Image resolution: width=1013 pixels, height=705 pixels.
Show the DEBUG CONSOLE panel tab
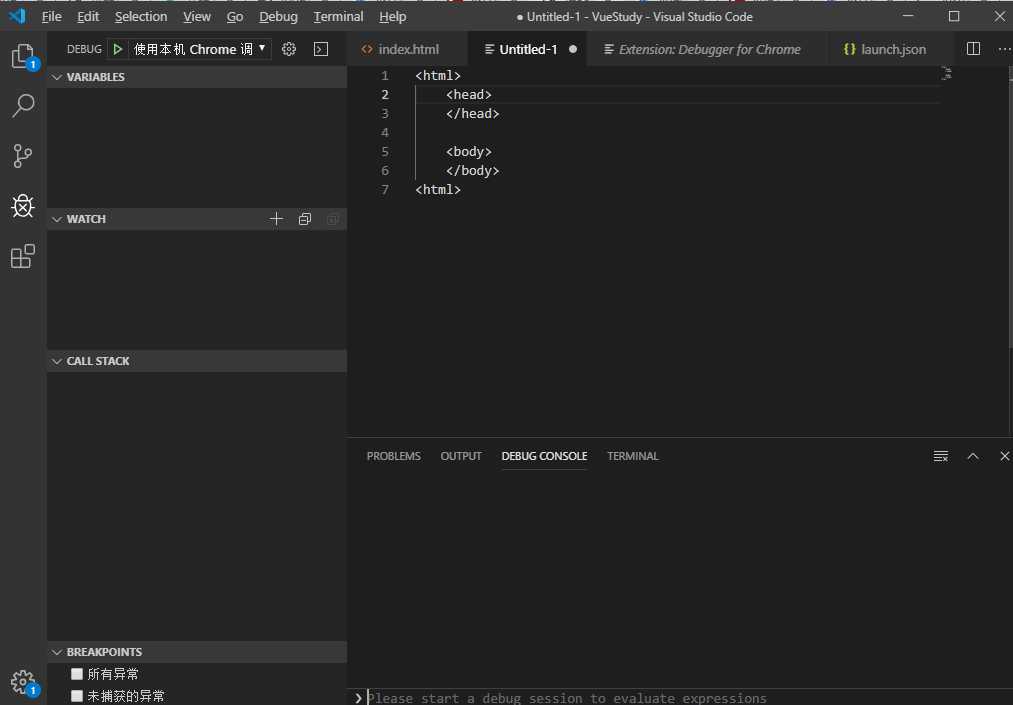click(x=544, y=456)
